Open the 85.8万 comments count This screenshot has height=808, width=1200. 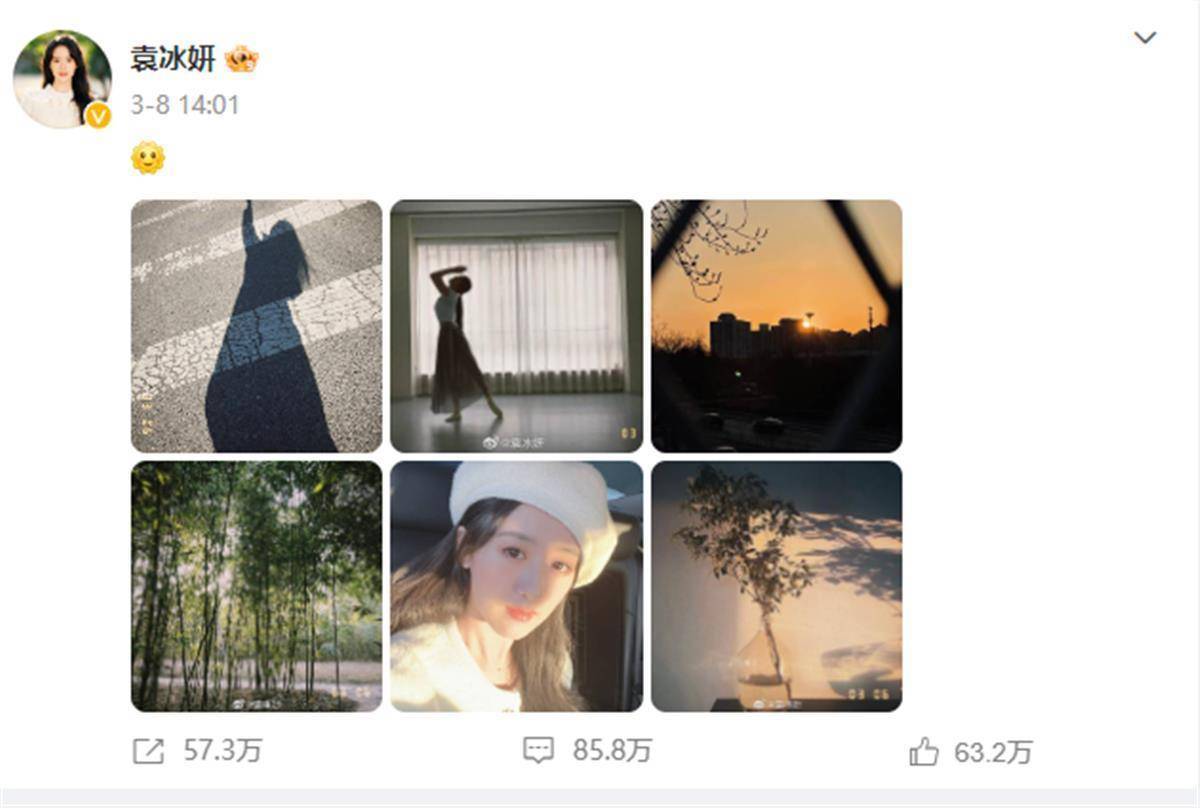tap(612, 751)
